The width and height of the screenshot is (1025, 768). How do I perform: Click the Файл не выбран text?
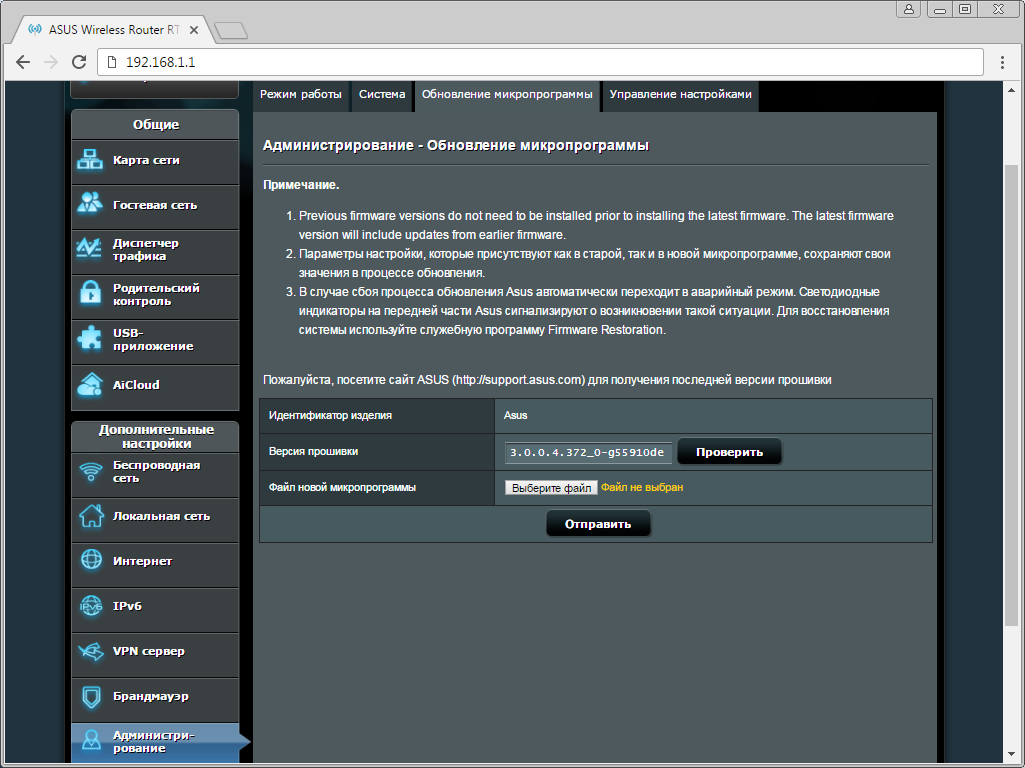pyautogui.click(x=642, y=488)
